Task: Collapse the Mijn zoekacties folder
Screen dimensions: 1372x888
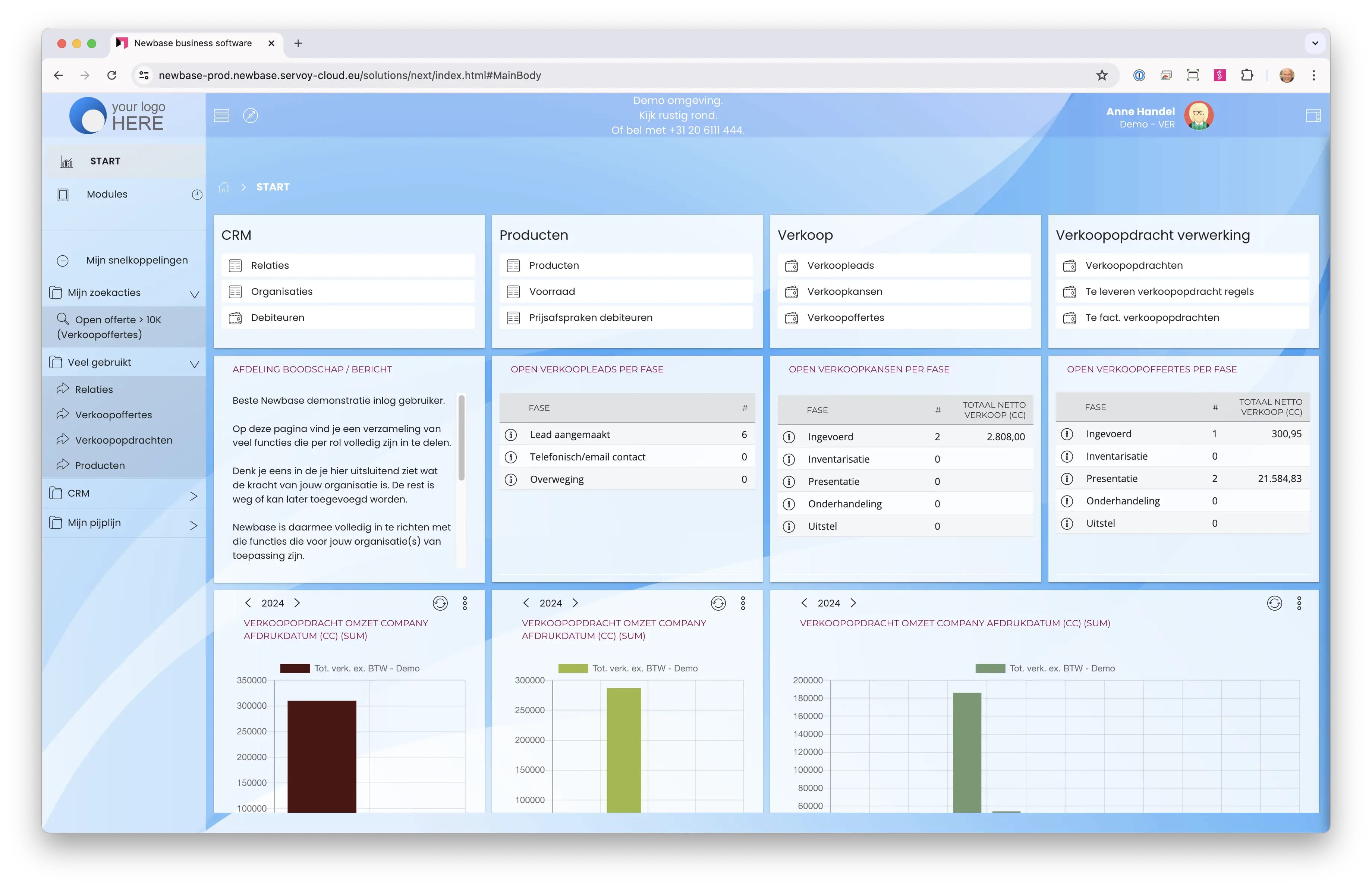Action: pyautogui.click(x=194, y=294)
